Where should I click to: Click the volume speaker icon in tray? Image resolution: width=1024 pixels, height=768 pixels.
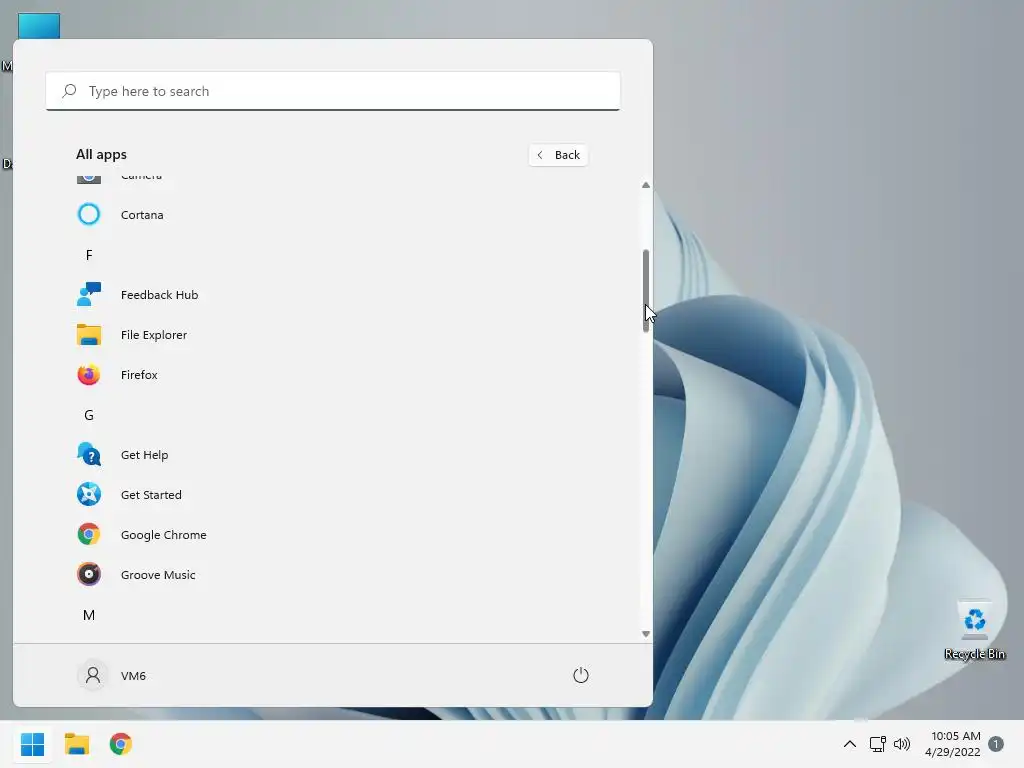pyautogui.click(x=902, y=744)
